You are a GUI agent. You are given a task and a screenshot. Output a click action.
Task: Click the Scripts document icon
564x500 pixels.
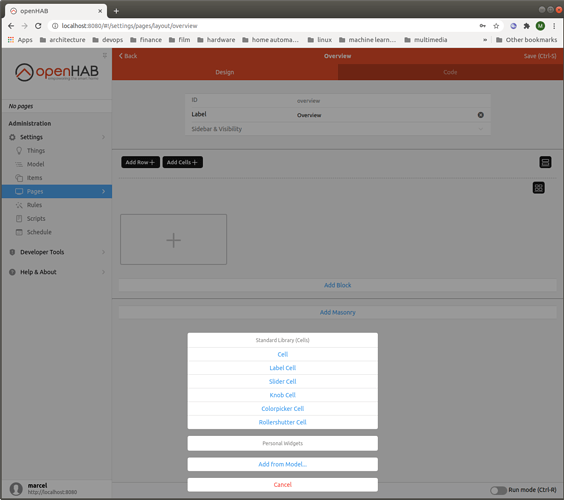click(19, 218)
